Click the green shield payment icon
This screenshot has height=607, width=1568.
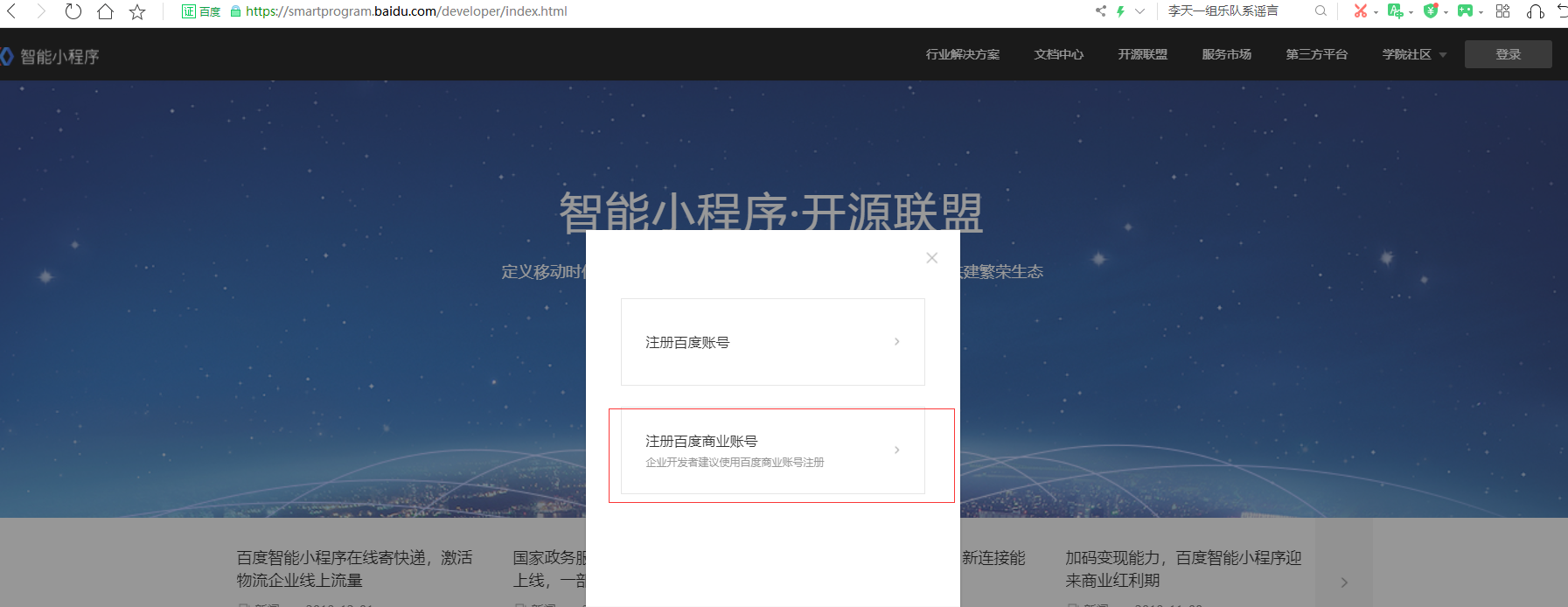point(1431,11)
